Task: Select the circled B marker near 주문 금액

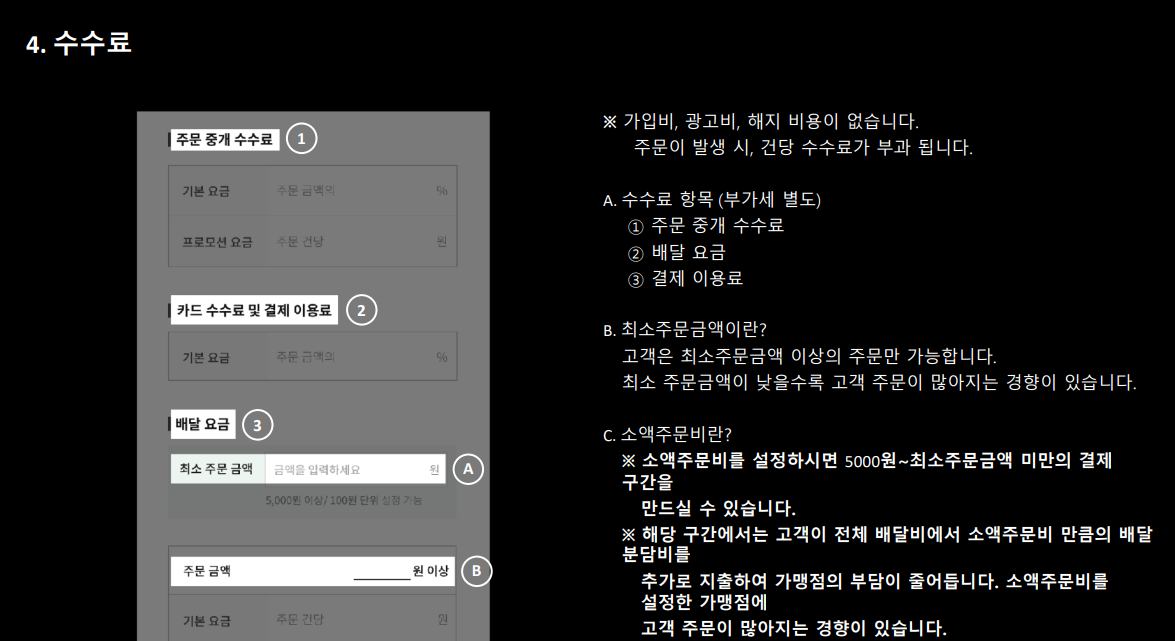Action: [x=479, y=571]
